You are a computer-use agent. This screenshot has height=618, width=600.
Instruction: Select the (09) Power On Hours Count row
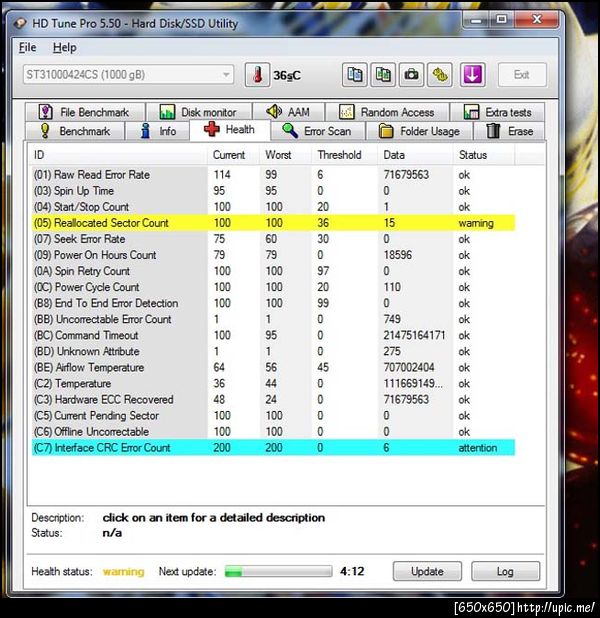273,255
